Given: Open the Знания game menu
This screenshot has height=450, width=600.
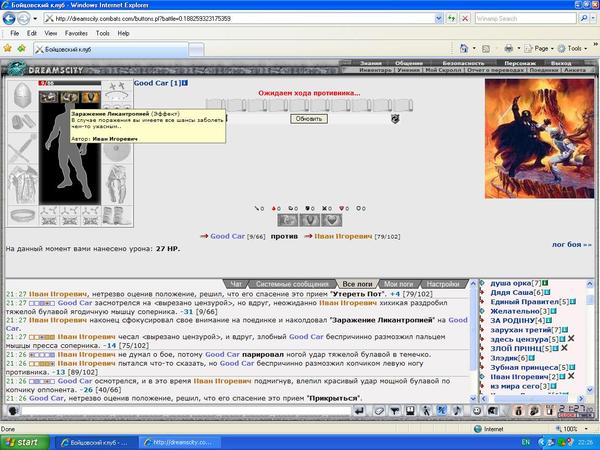Looking at the screenshot, I should click(370, 63).
